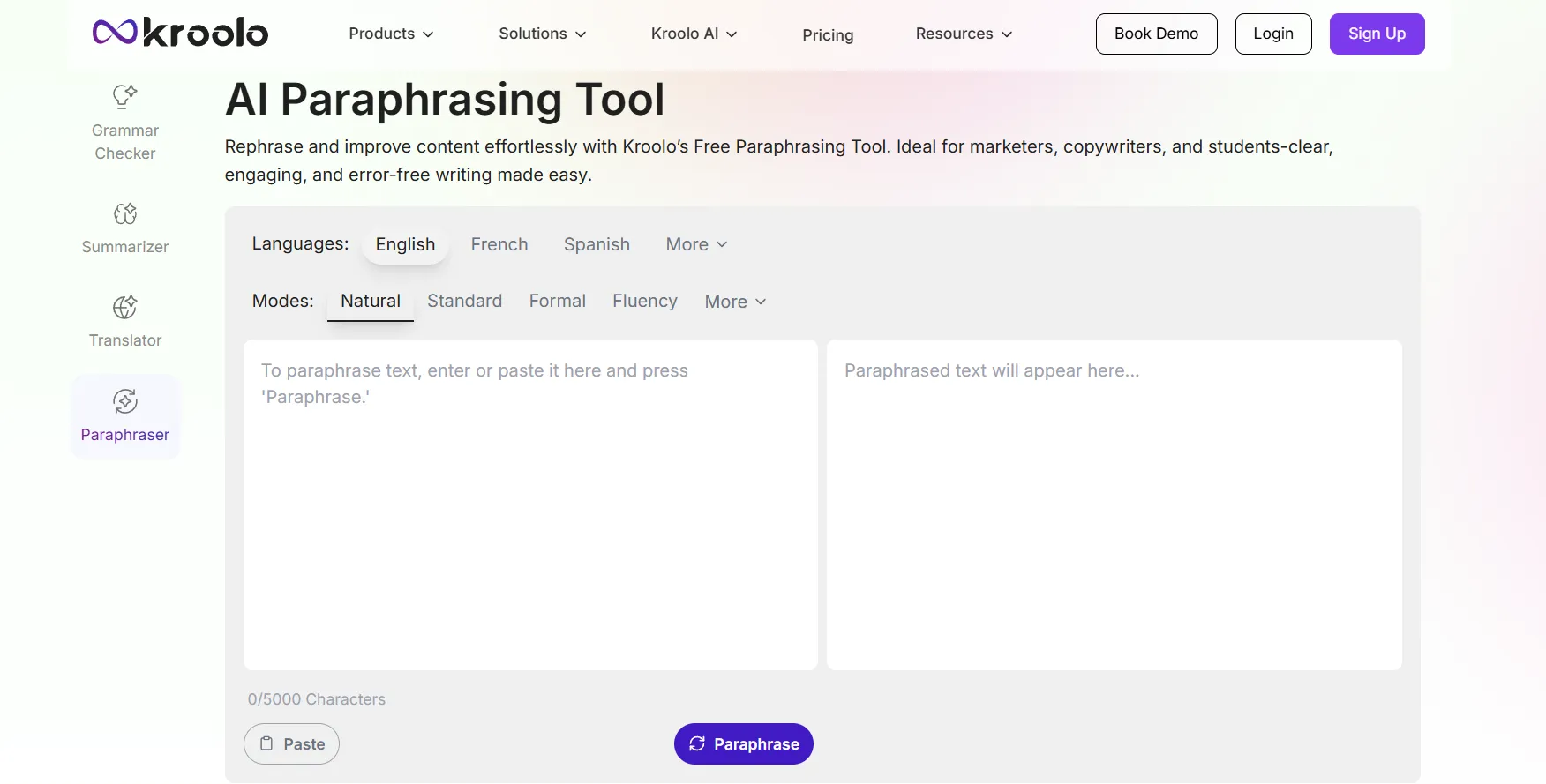Click the 0/5000 Characters counter
Viewport: 1546px width, 784px height.
click(317, 699)
